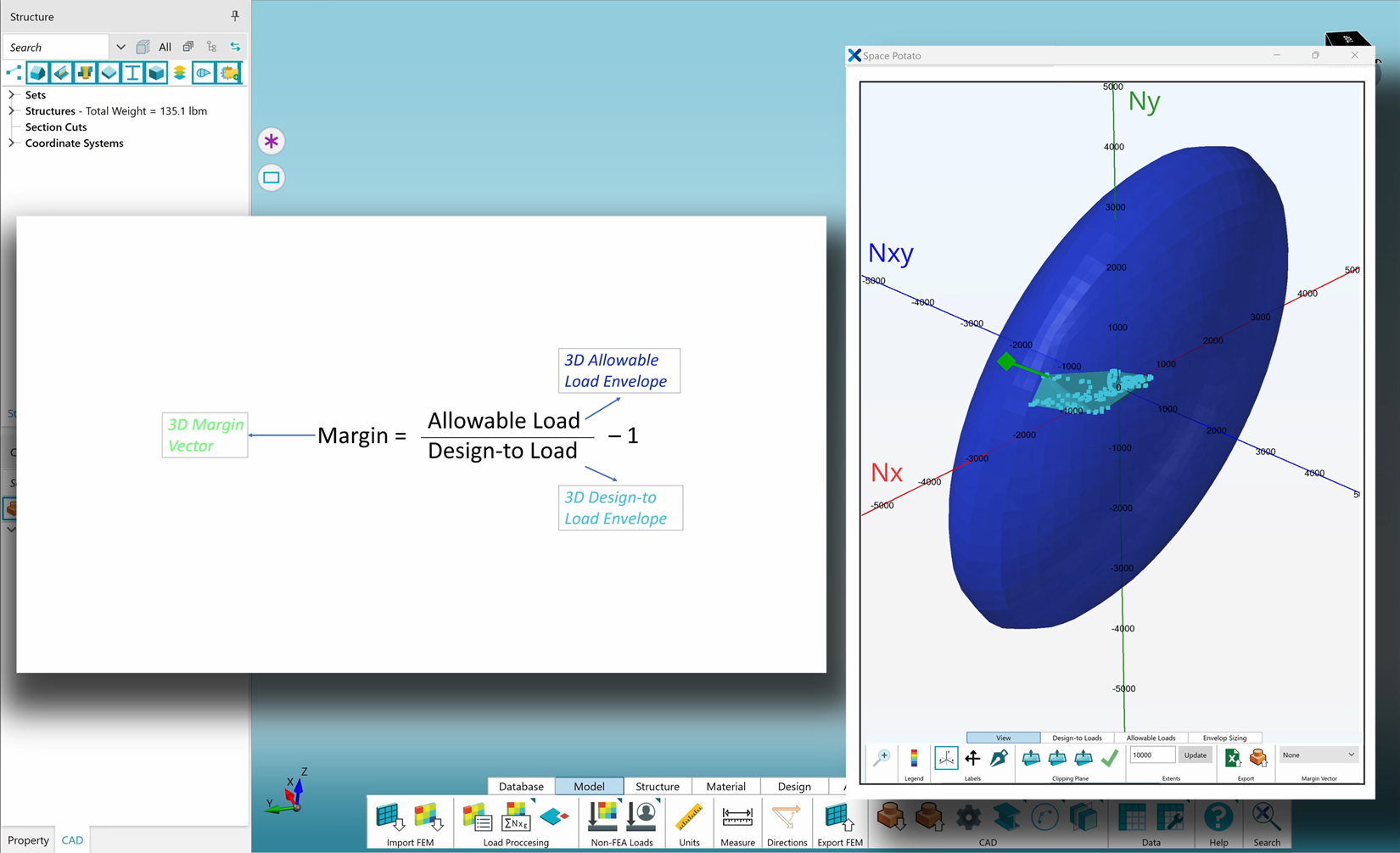
Task: Apply clipping plane with green checkmark
Action: (1109, 757)
